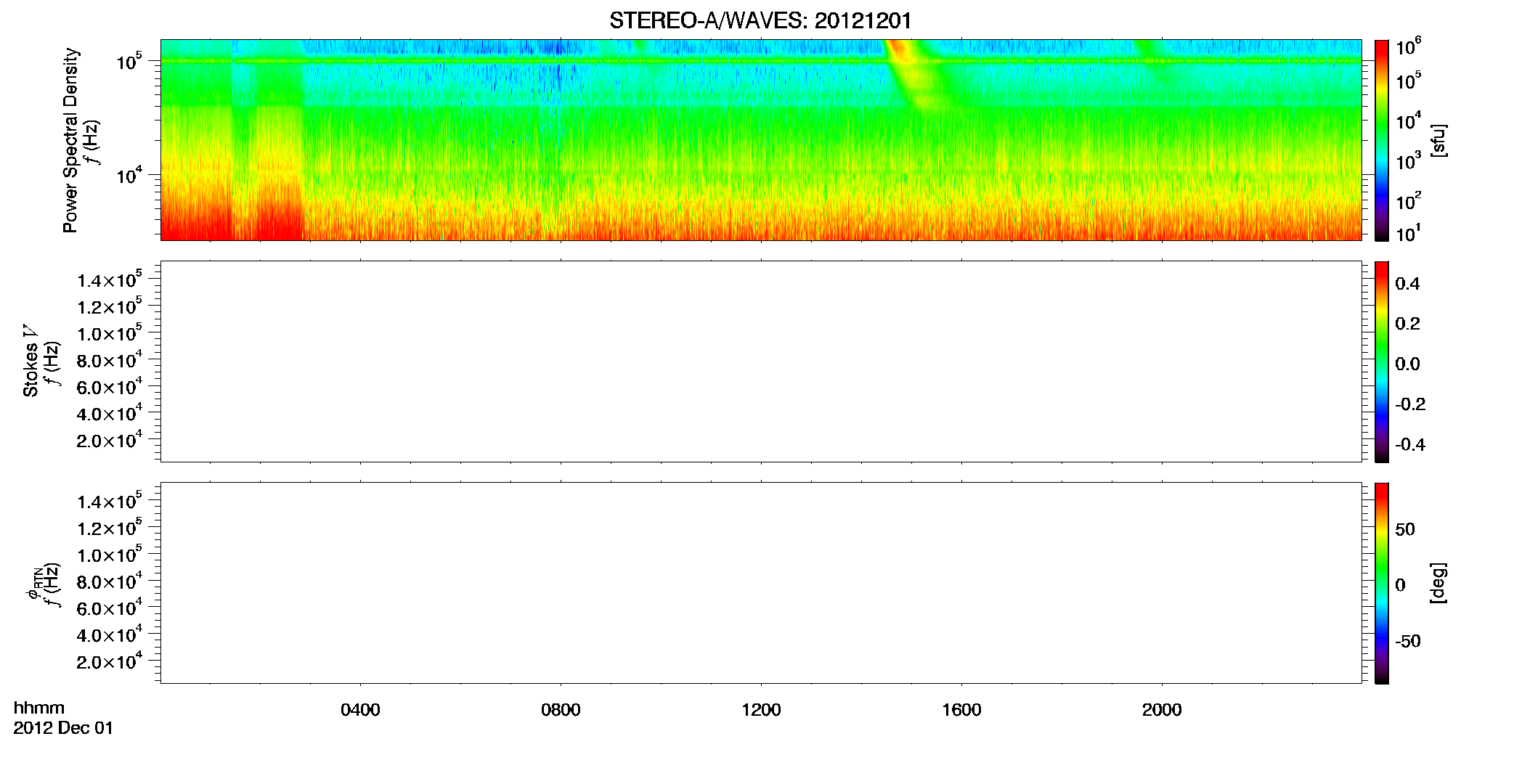Click the 0400 time axis label
The image size is (1522, 784).
pos(360,710)
